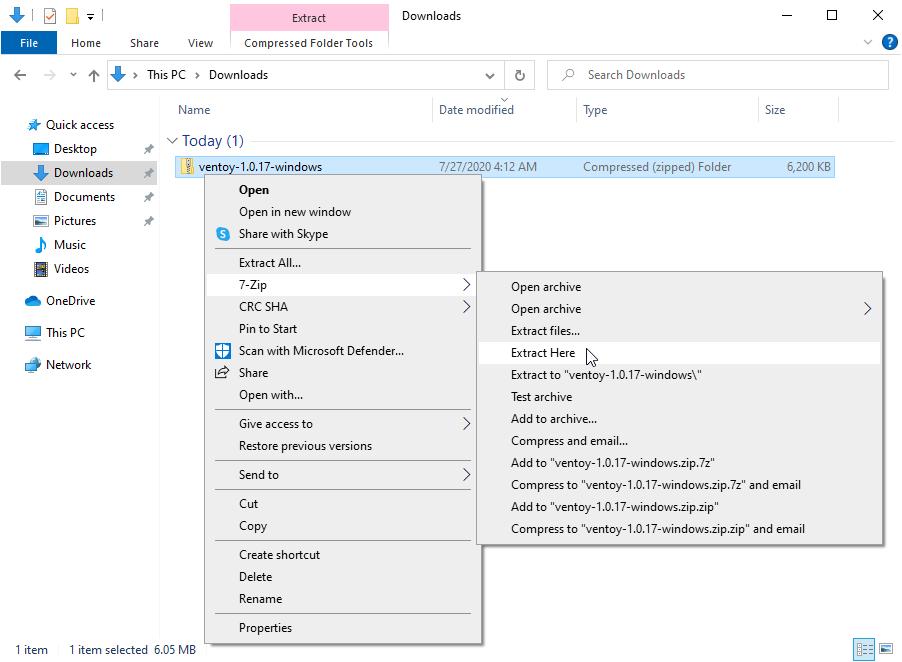
Task: Switch to details view in the status bar
Action: 866,649
